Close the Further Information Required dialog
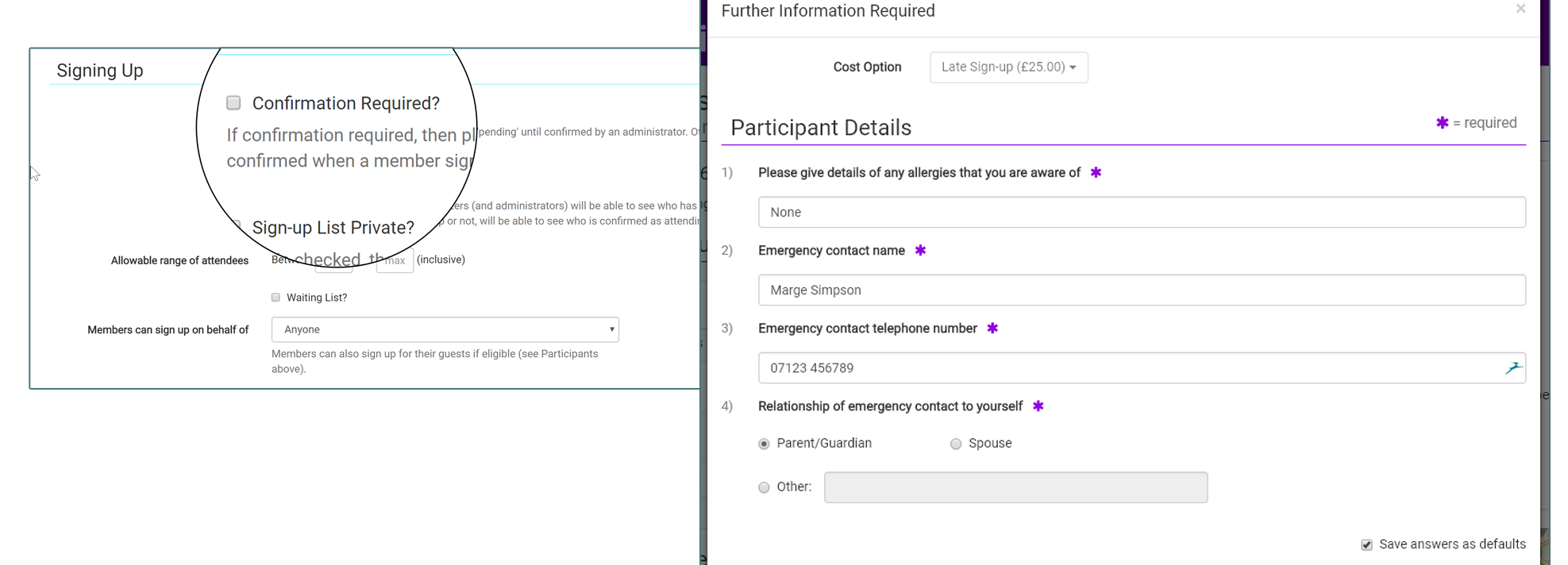1568x565 pixels. click(1520, 9)
